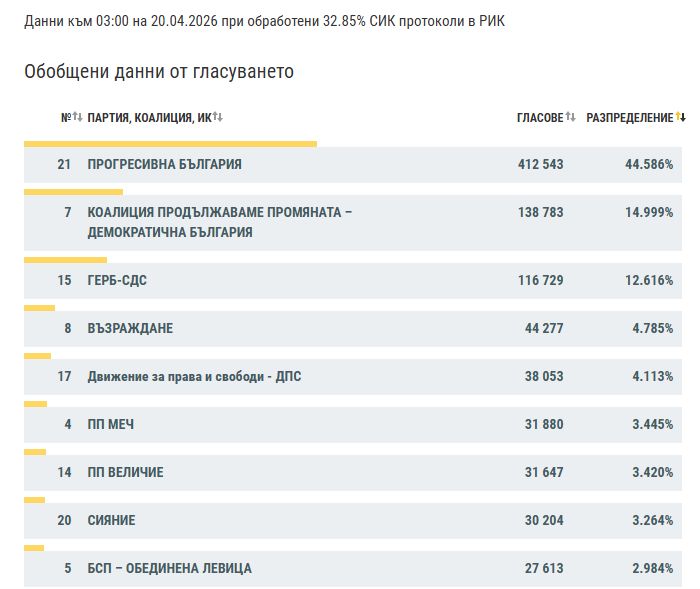
Task: Select БСП – ОБЕДИНЕНА ЛЕВИЦА row
Action: pos(170,568)
